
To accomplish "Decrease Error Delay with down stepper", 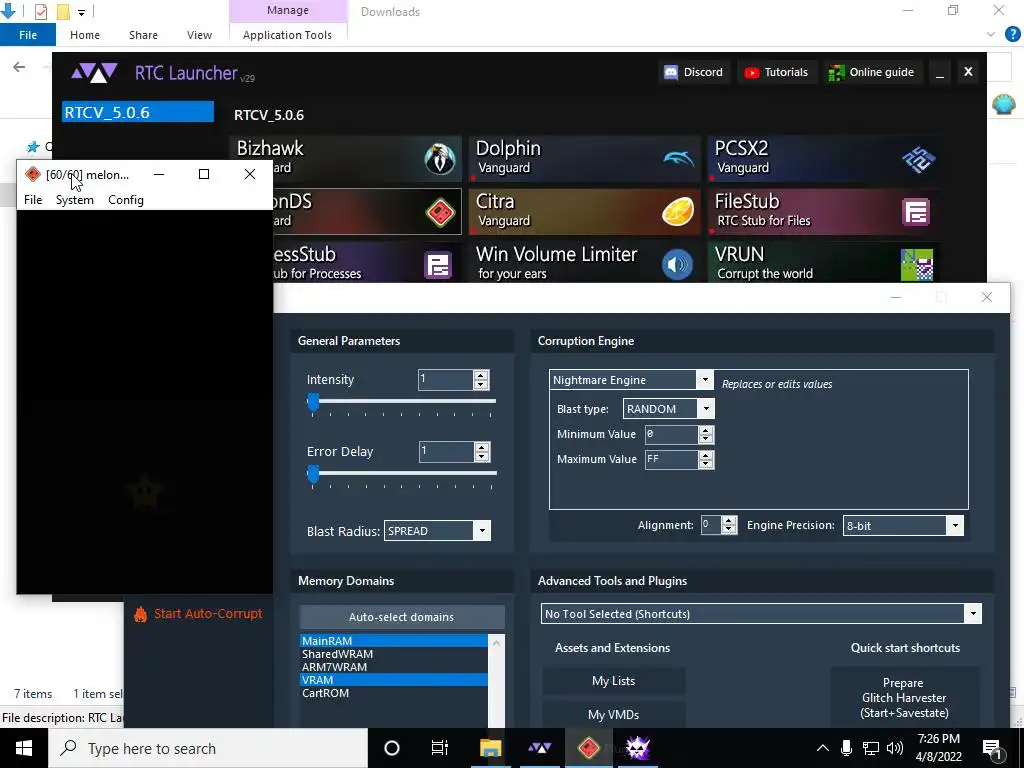I will point(482,456).
